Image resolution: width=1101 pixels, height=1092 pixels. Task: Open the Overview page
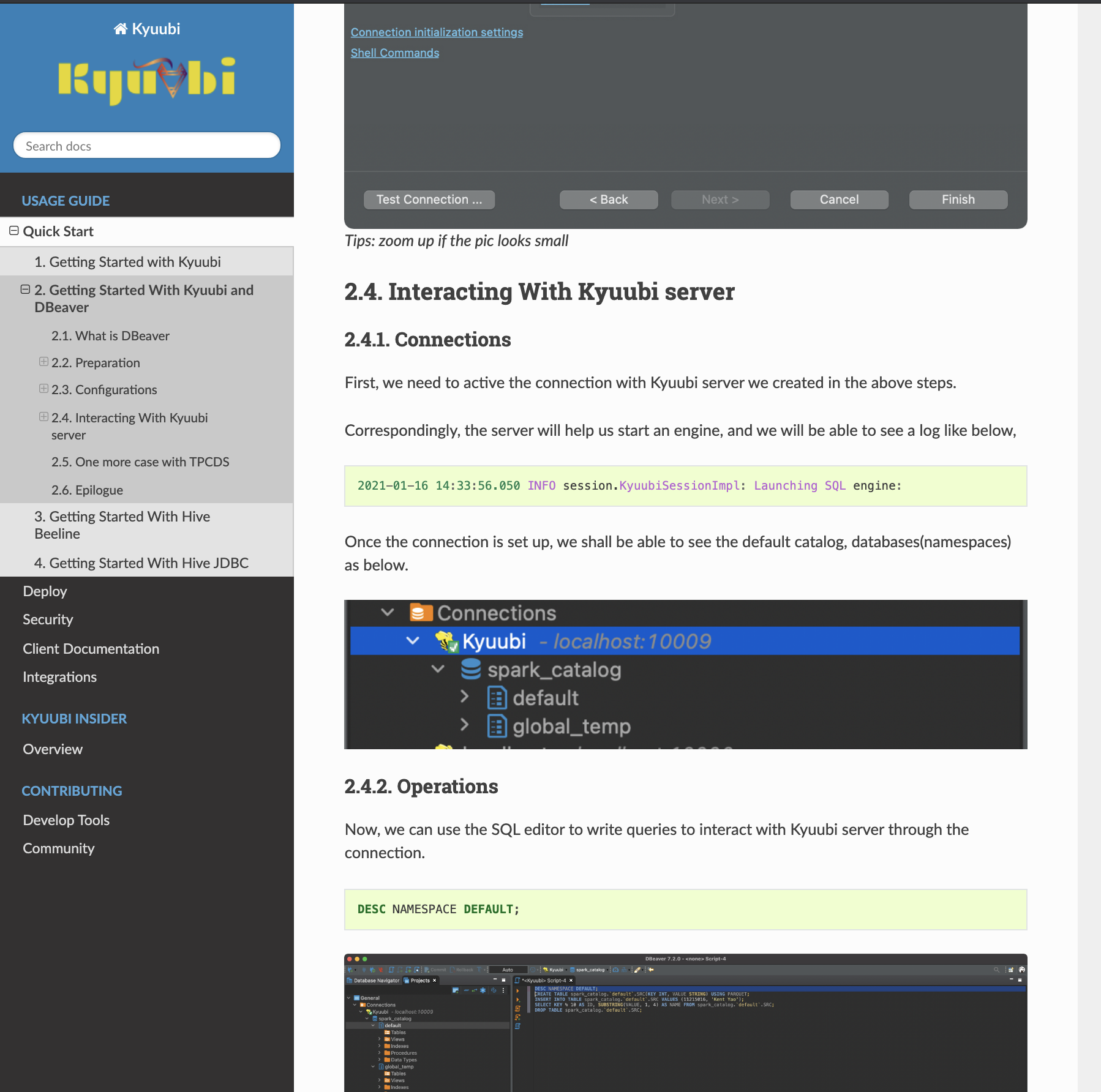tap(53, 749)
